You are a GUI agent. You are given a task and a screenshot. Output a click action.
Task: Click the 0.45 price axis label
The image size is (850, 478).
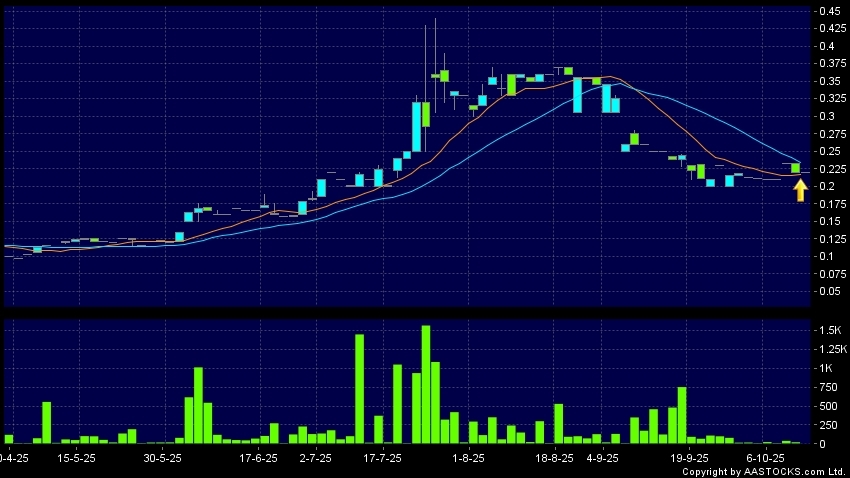click(x=828, y=11)
